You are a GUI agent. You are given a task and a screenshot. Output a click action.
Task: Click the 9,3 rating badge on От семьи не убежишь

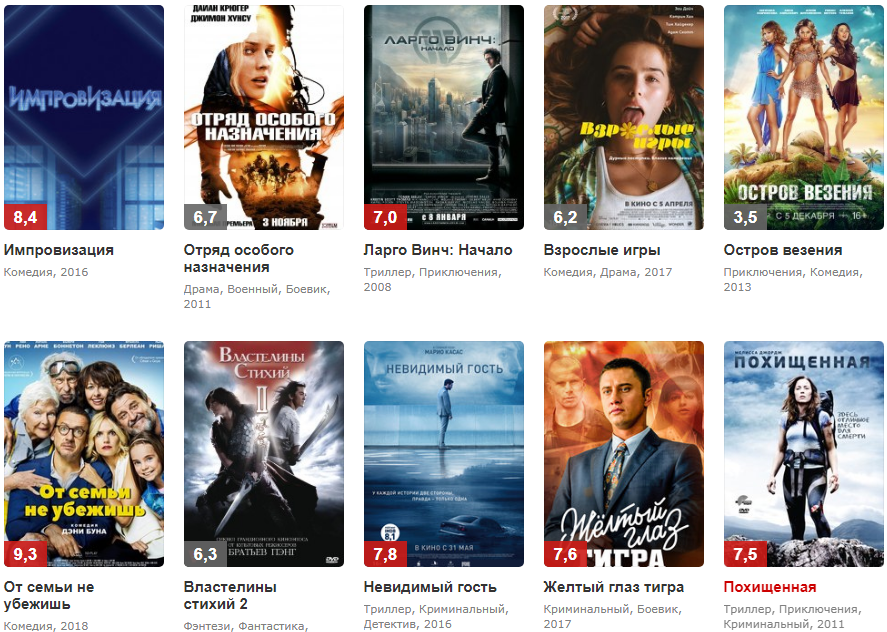[x=25, y=554]
